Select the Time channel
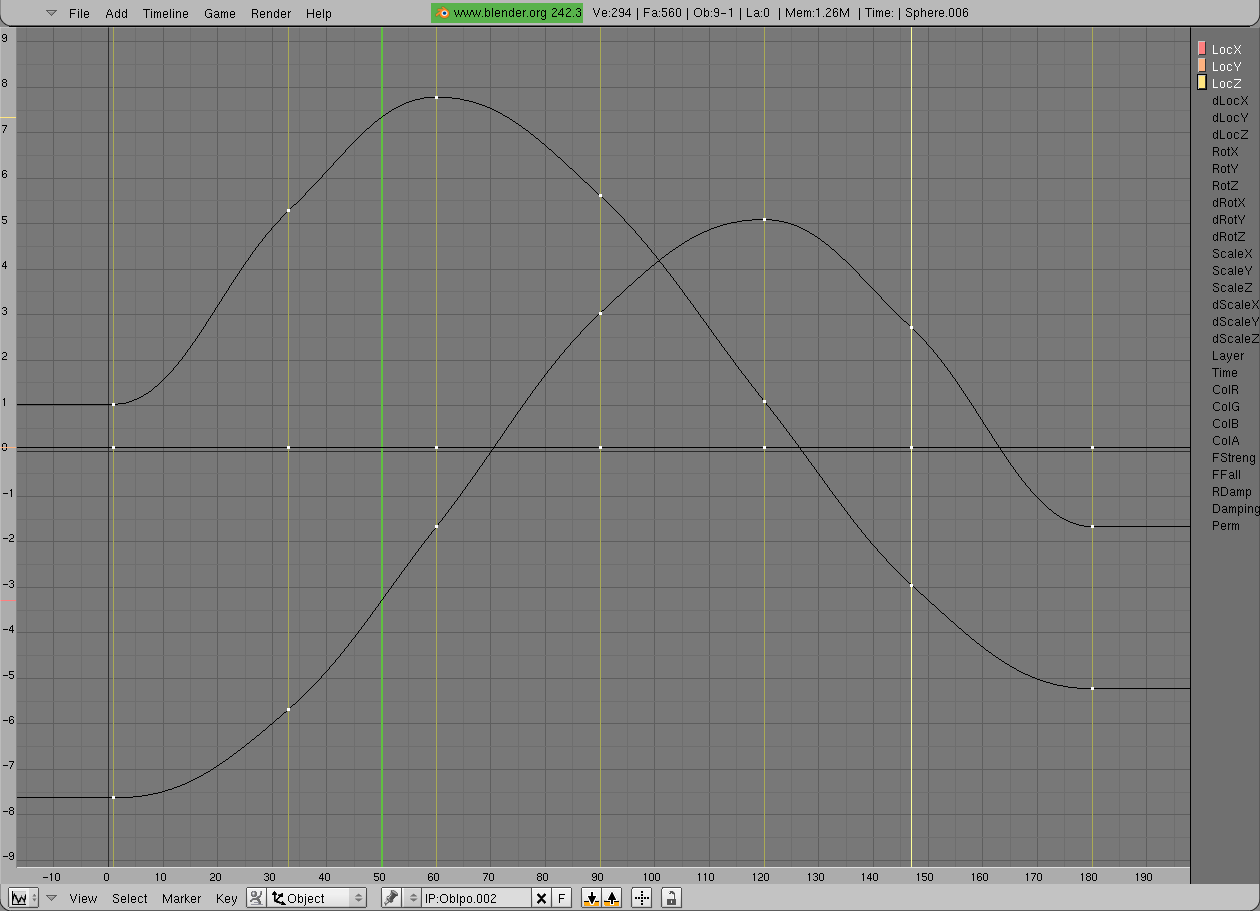 pyautogui.click(x=1225, y=372)
